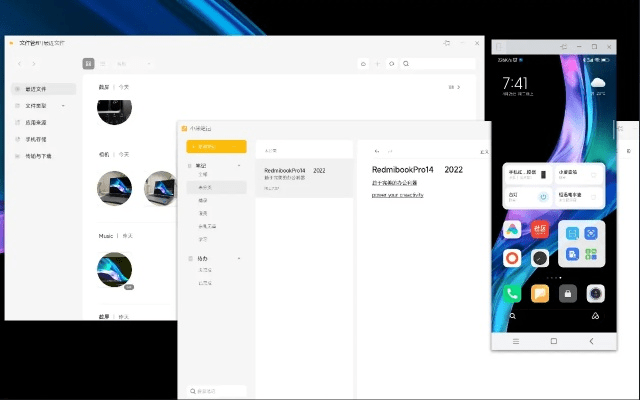Open the lock app icon on phone dock
The image size is (640, 400).
pos(567,293)
